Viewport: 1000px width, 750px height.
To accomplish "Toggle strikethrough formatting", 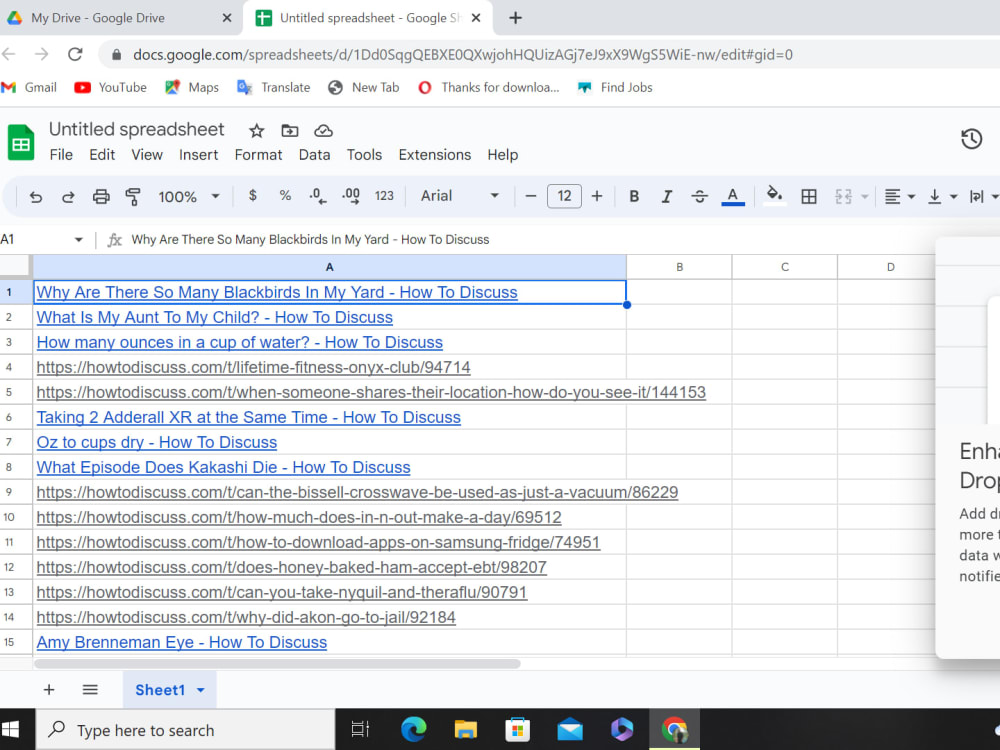I will 700,196.
